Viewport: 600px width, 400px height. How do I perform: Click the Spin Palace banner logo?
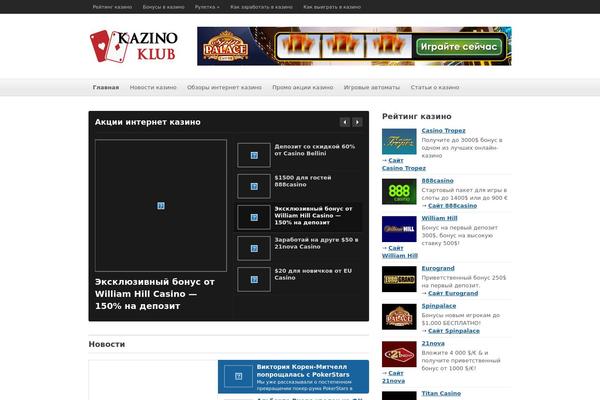[x=225, y=47]
